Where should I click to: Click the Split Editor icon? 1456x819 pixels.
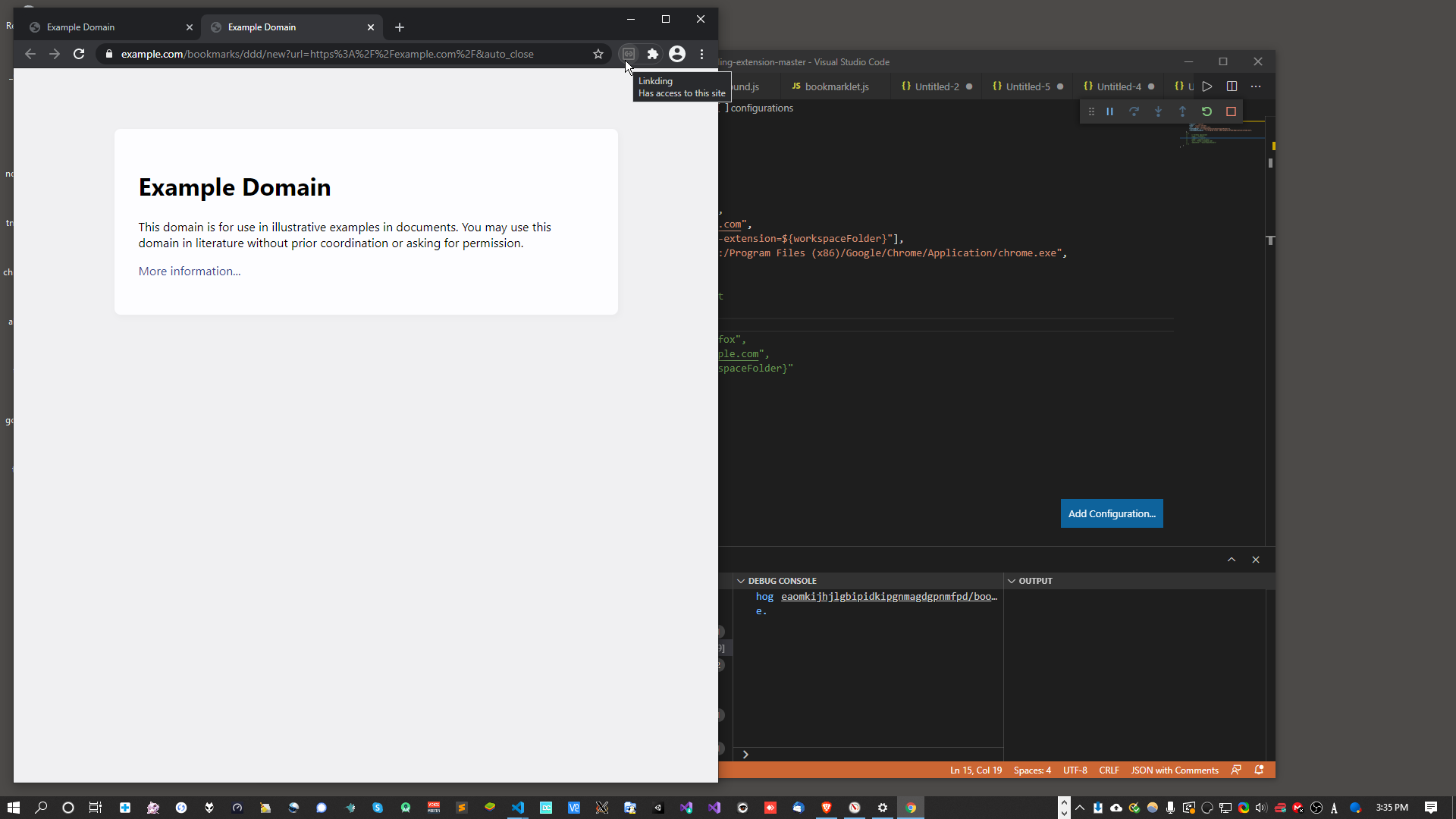coord(1232,86)
